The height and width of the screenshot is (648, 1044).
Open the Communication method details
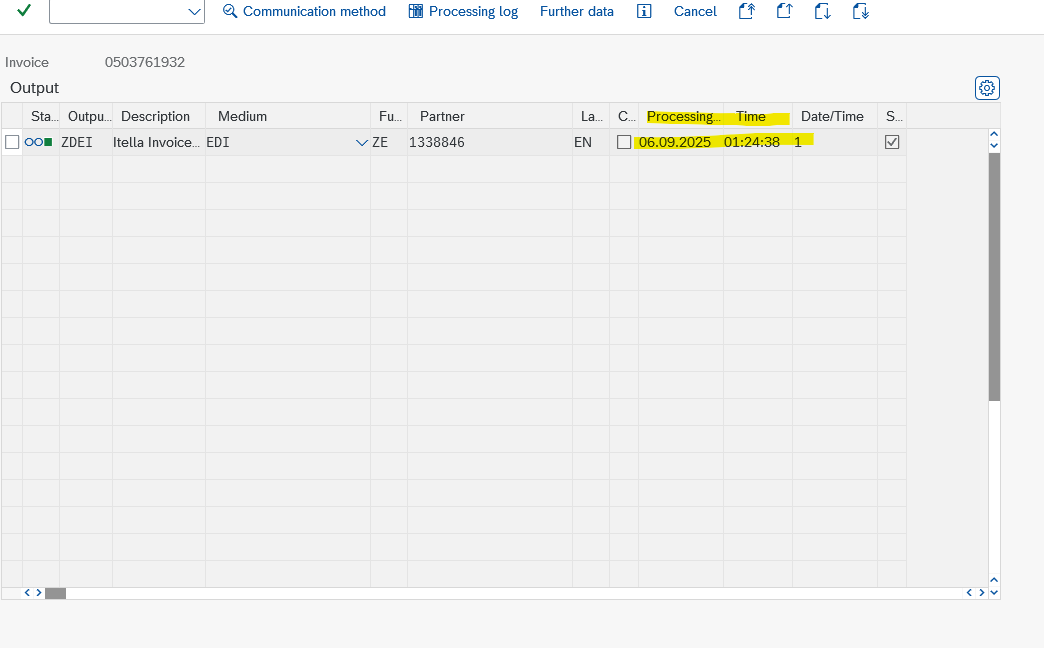click(304, 11)
